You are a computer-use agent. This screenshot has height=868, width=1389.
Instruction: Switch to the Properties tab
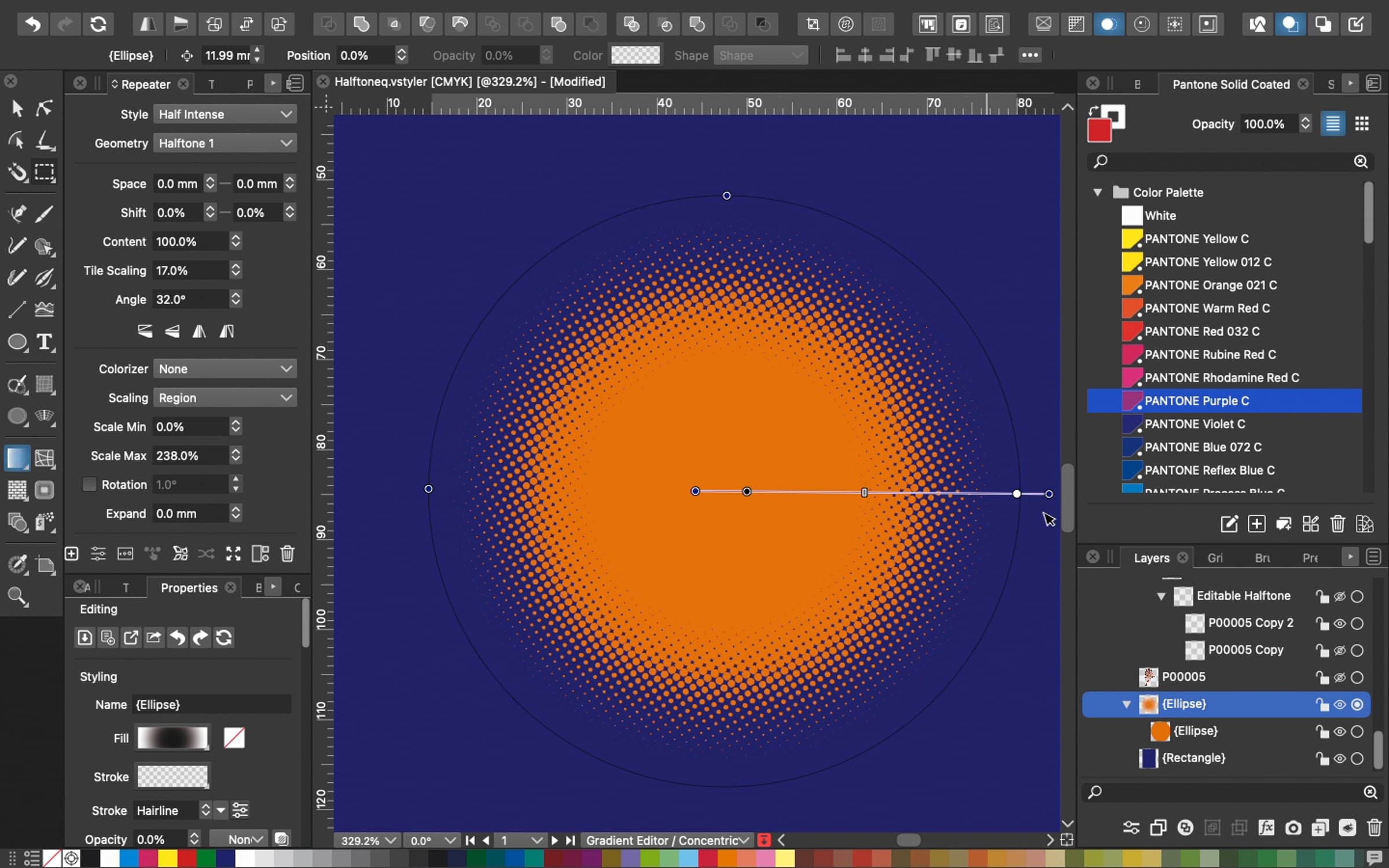click(189, 587)
